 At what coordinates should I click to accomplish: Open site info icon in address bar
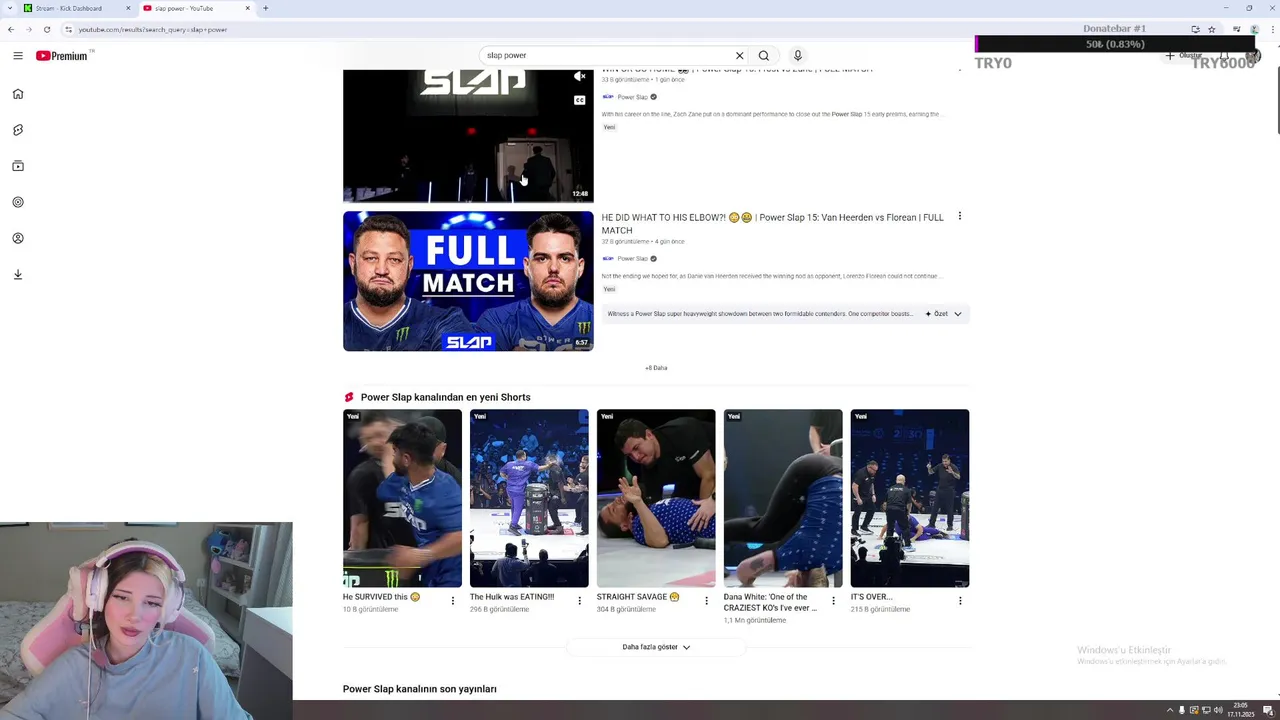point(68,29)
